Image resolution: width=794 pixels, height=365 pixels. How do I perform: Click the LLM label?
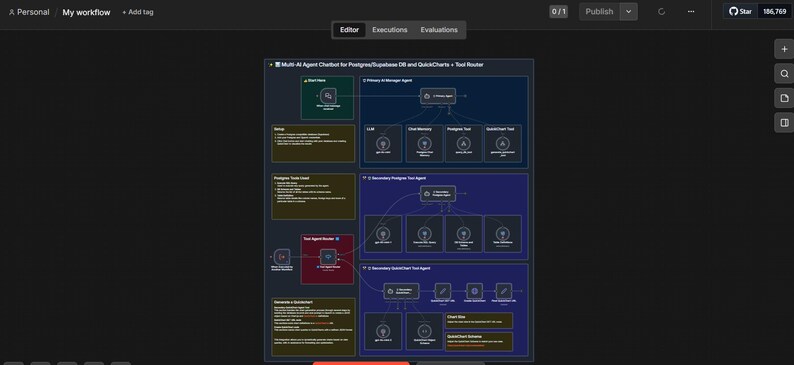tap(370, 130)
